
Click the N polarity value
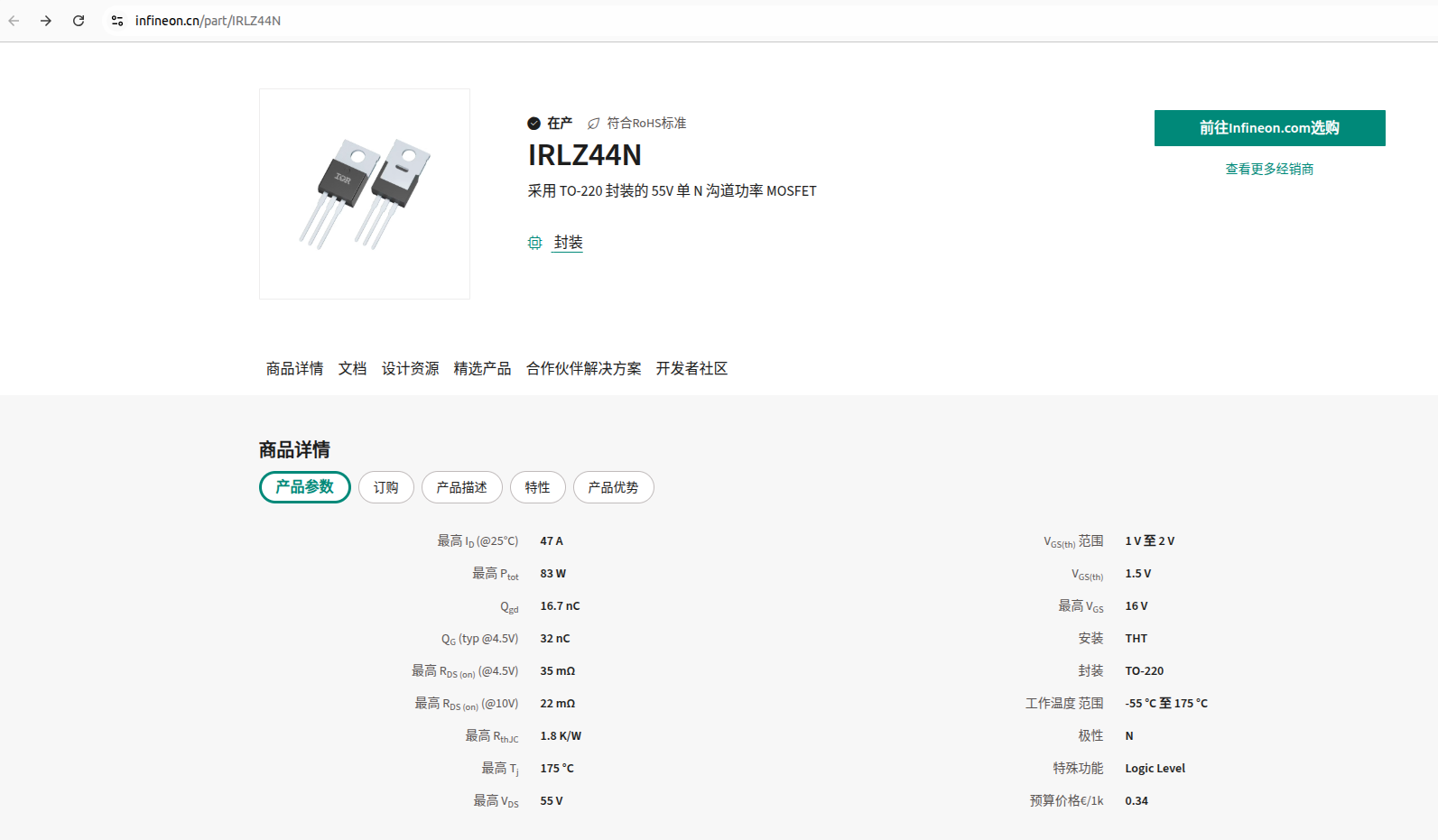click(1129, 736)
